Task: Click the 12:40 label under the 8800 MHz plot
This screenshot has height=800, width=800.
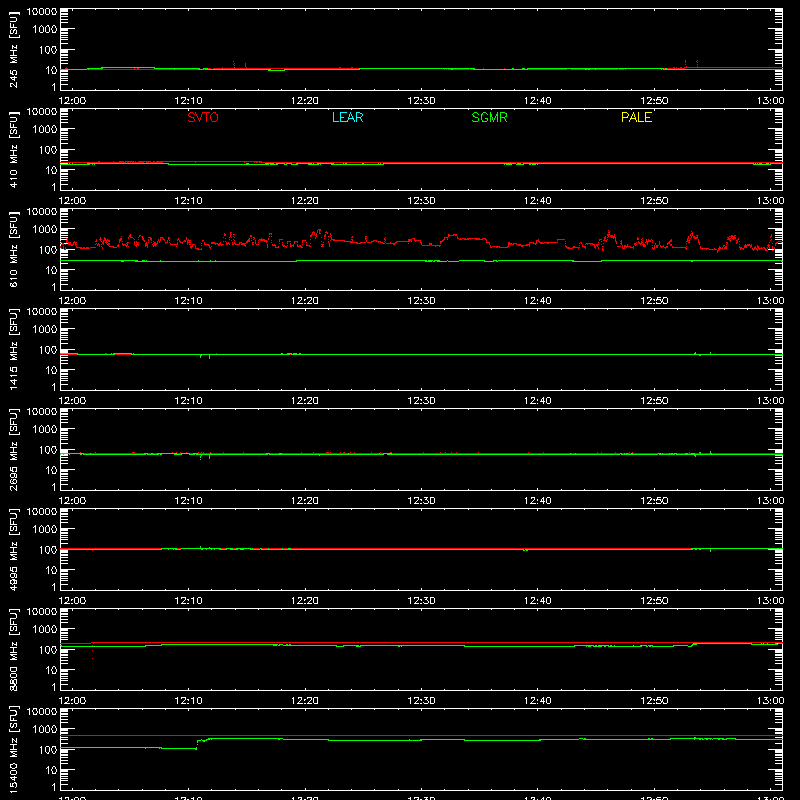Action: point(538,701)
